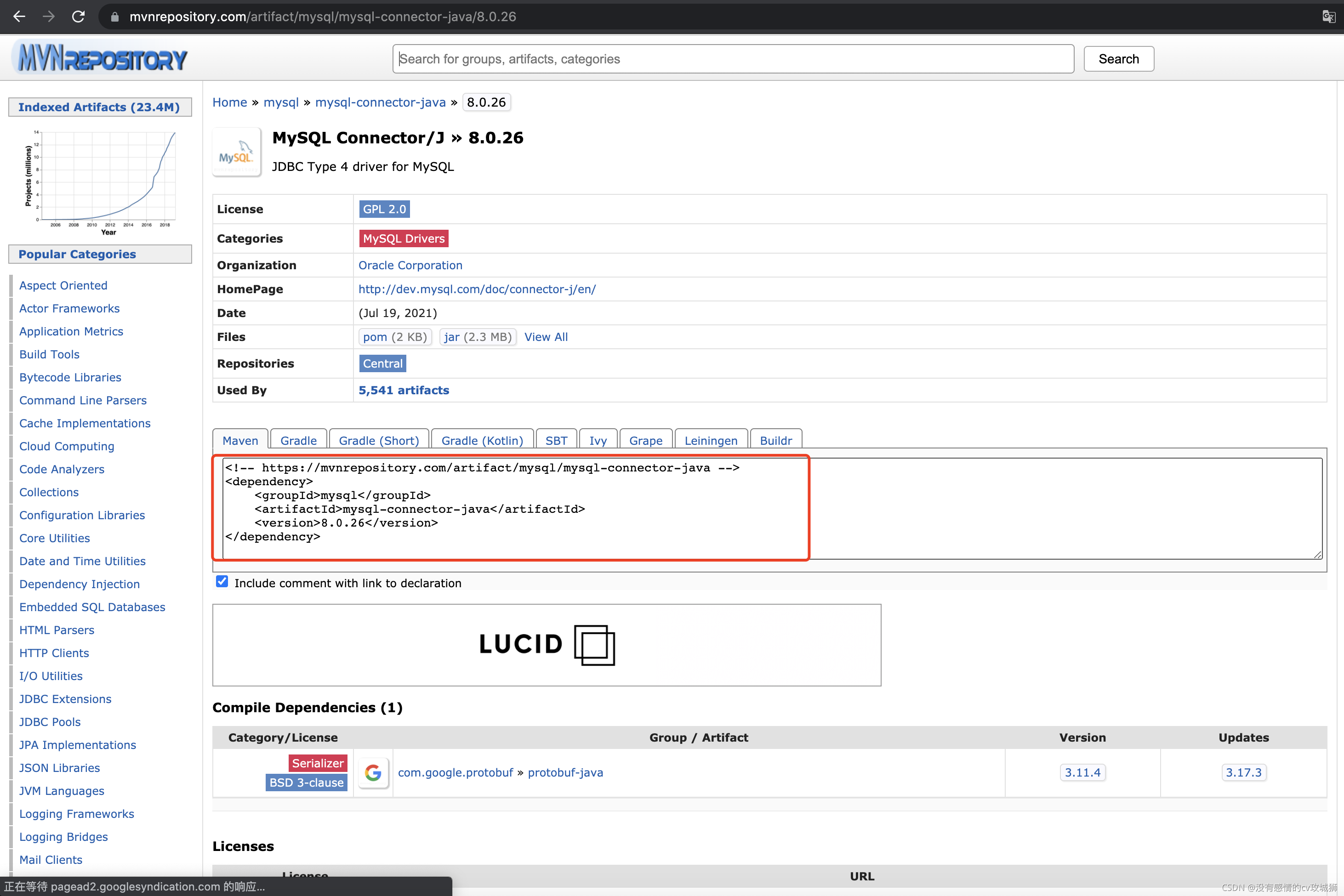This screenshot has height=896, width=1344.
Task: Reload the page with the refresh icon
Action: tap(78, 17)
